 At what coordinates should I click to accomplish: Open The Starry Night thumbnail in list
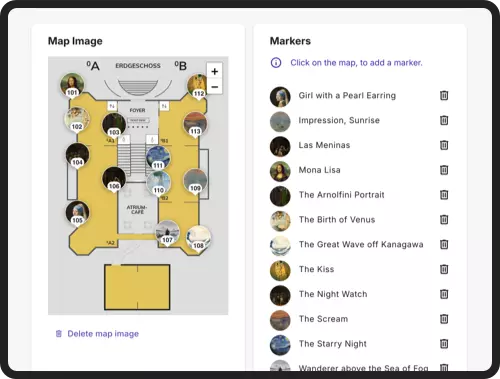(x=280, y=345)
